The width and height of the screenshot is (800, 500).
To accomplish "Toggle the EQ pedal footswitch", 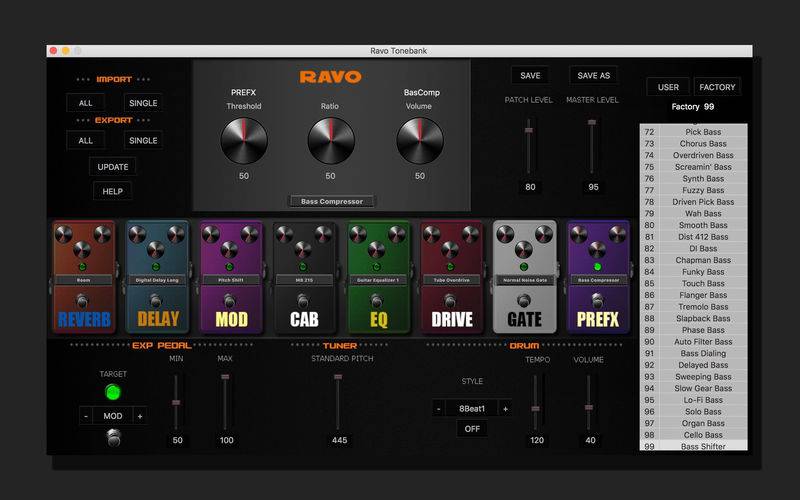I will [x=377, y=301].
